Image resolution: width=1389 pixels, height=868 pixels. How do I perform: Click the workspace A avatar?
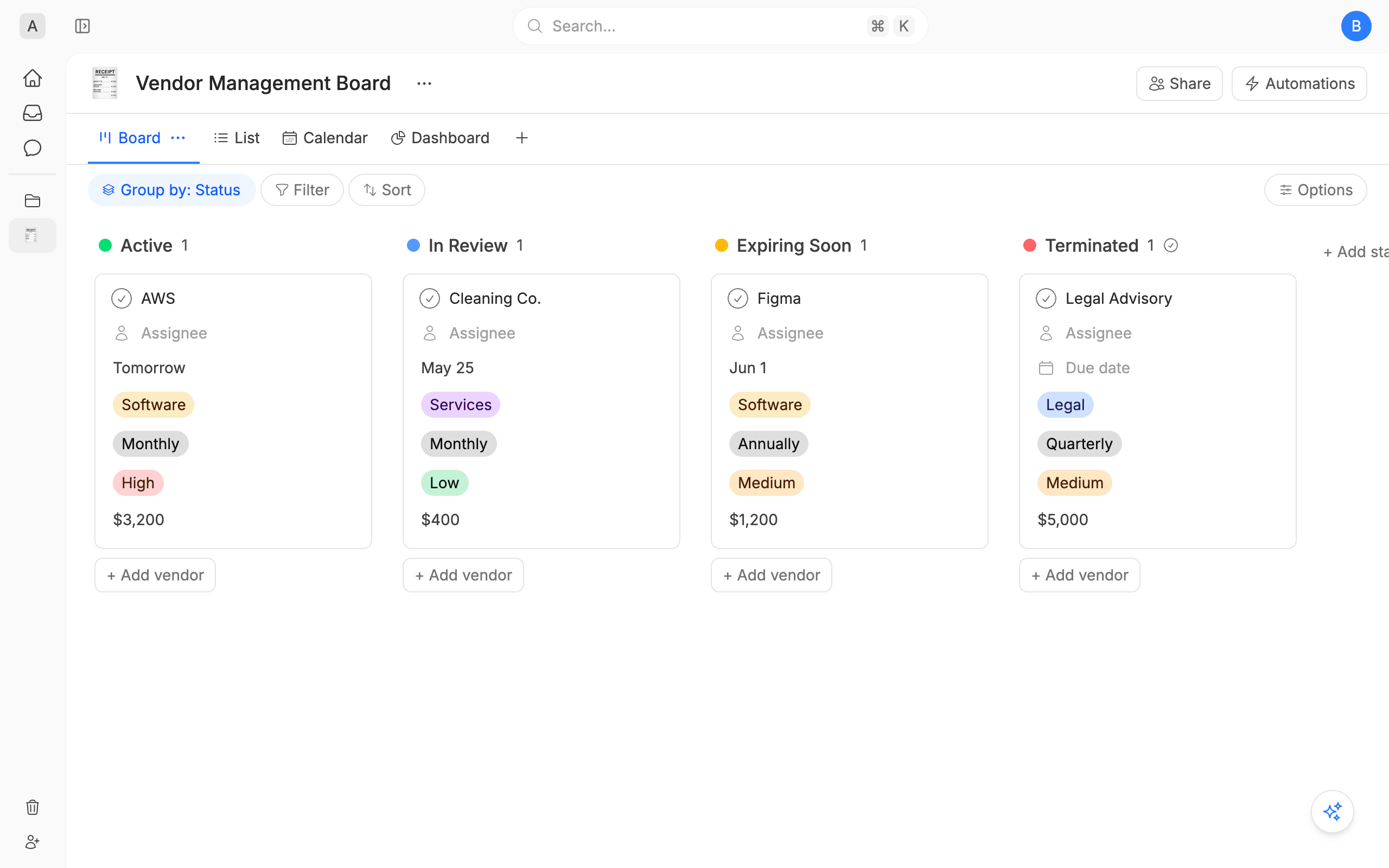tap(33, 26)
